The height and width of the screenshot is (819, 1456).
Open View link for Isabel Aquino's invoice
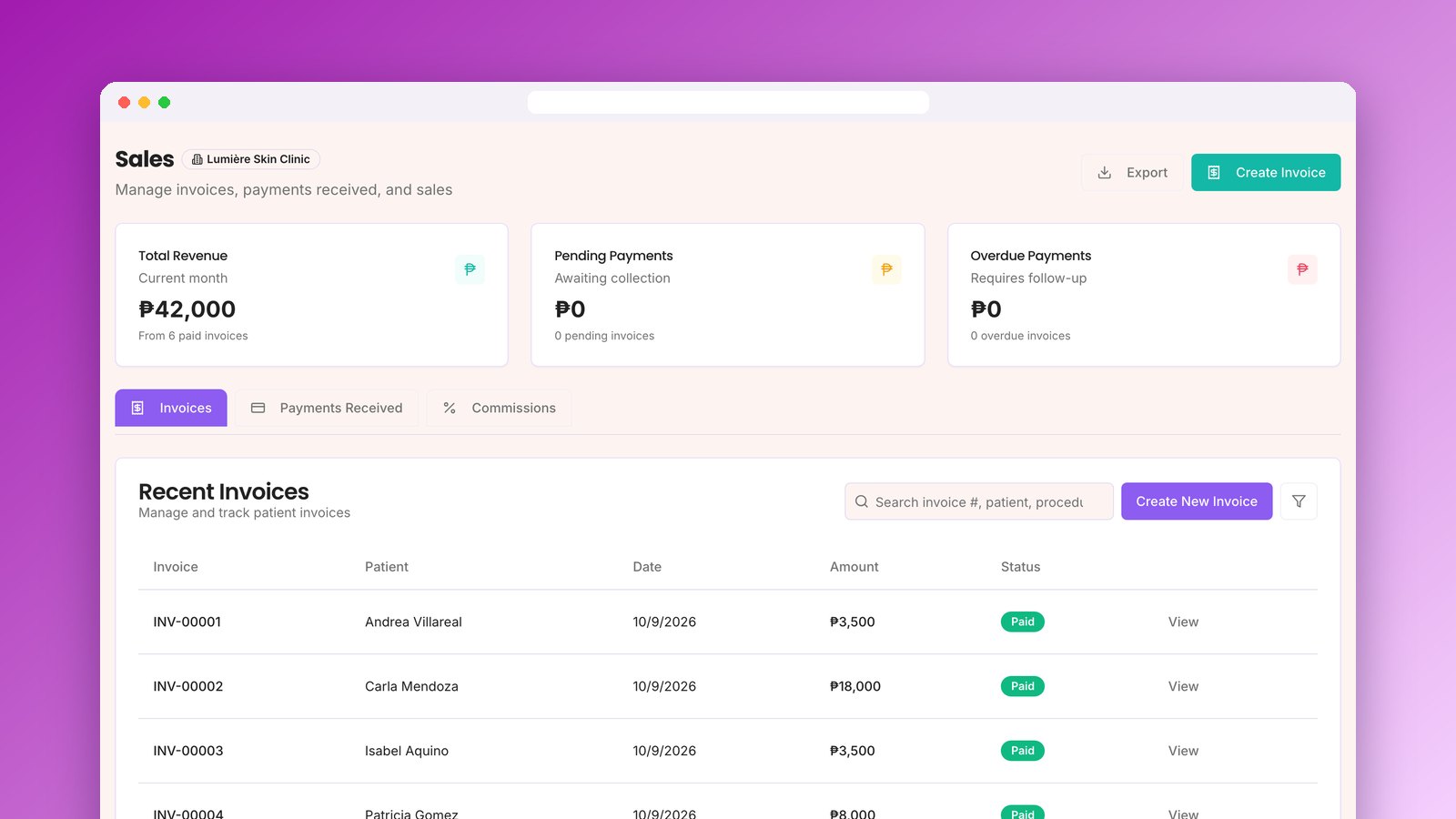point(1183,751)
